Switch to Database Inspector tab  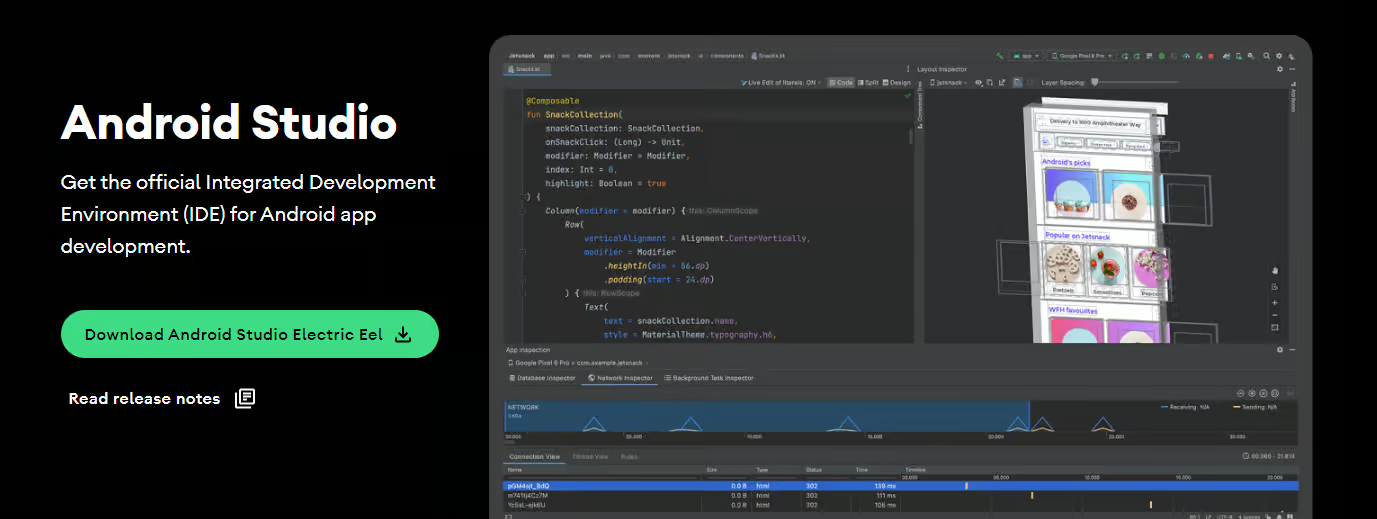point(543,378)
